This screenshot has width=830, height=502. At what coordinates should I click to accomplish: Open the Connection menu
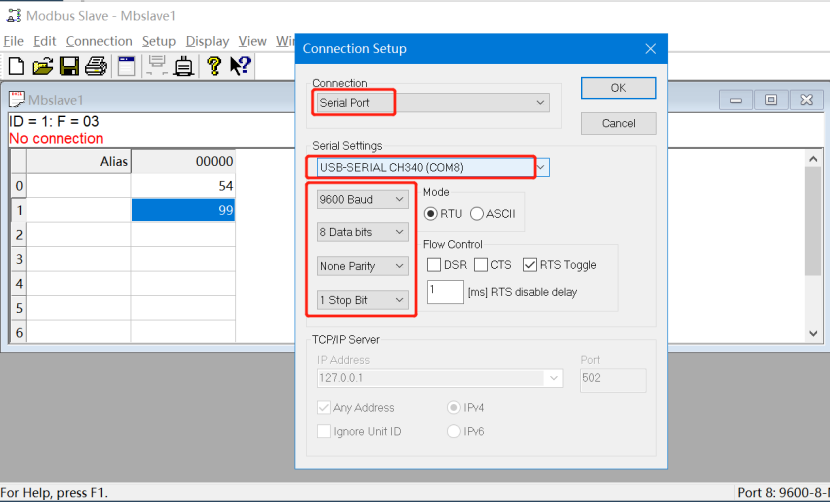point(99,41)
